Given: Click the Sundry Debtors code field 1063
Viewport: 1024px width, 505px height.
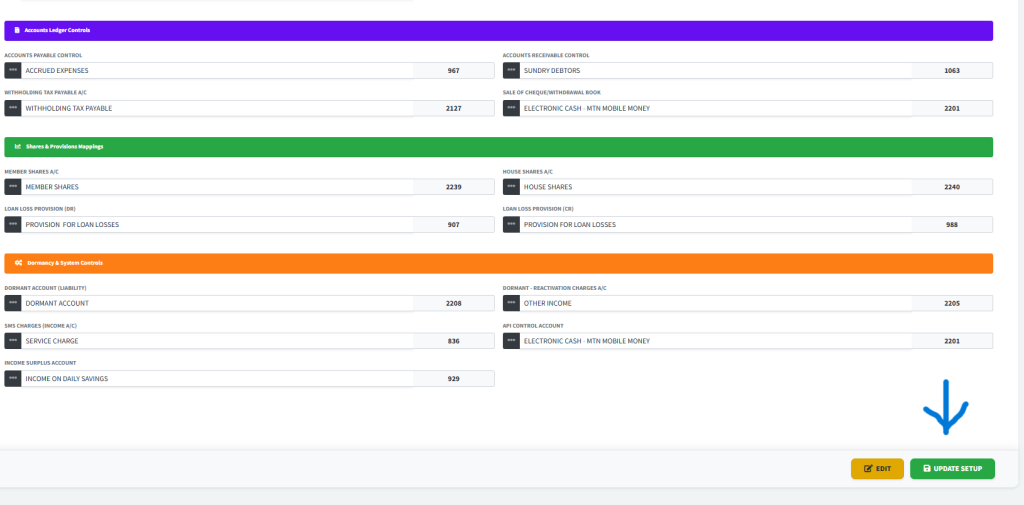Looking at the screenshot, I should point(951,71).
